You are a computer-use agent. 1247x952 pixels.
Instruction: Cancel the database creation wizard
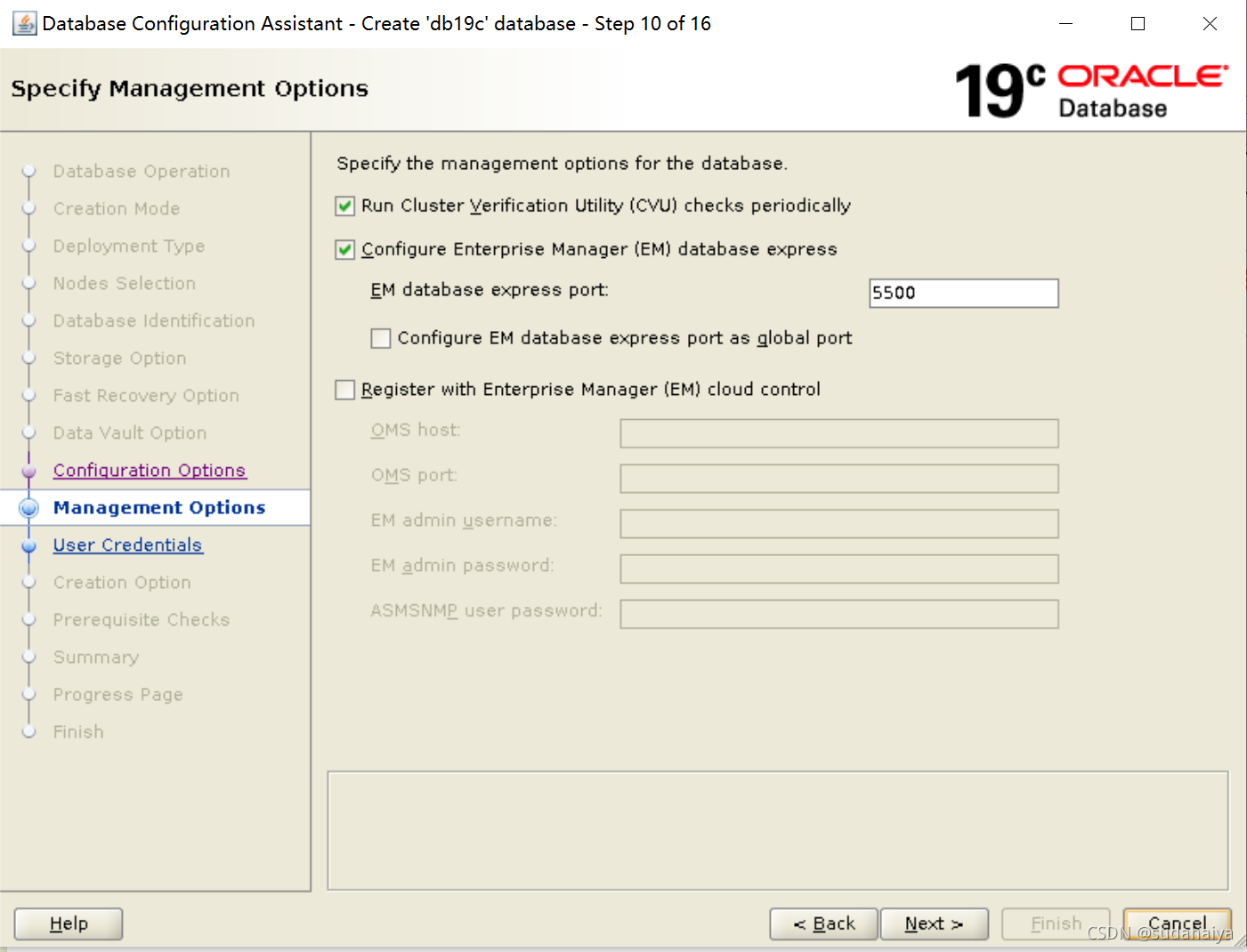tap(1178, 924)
